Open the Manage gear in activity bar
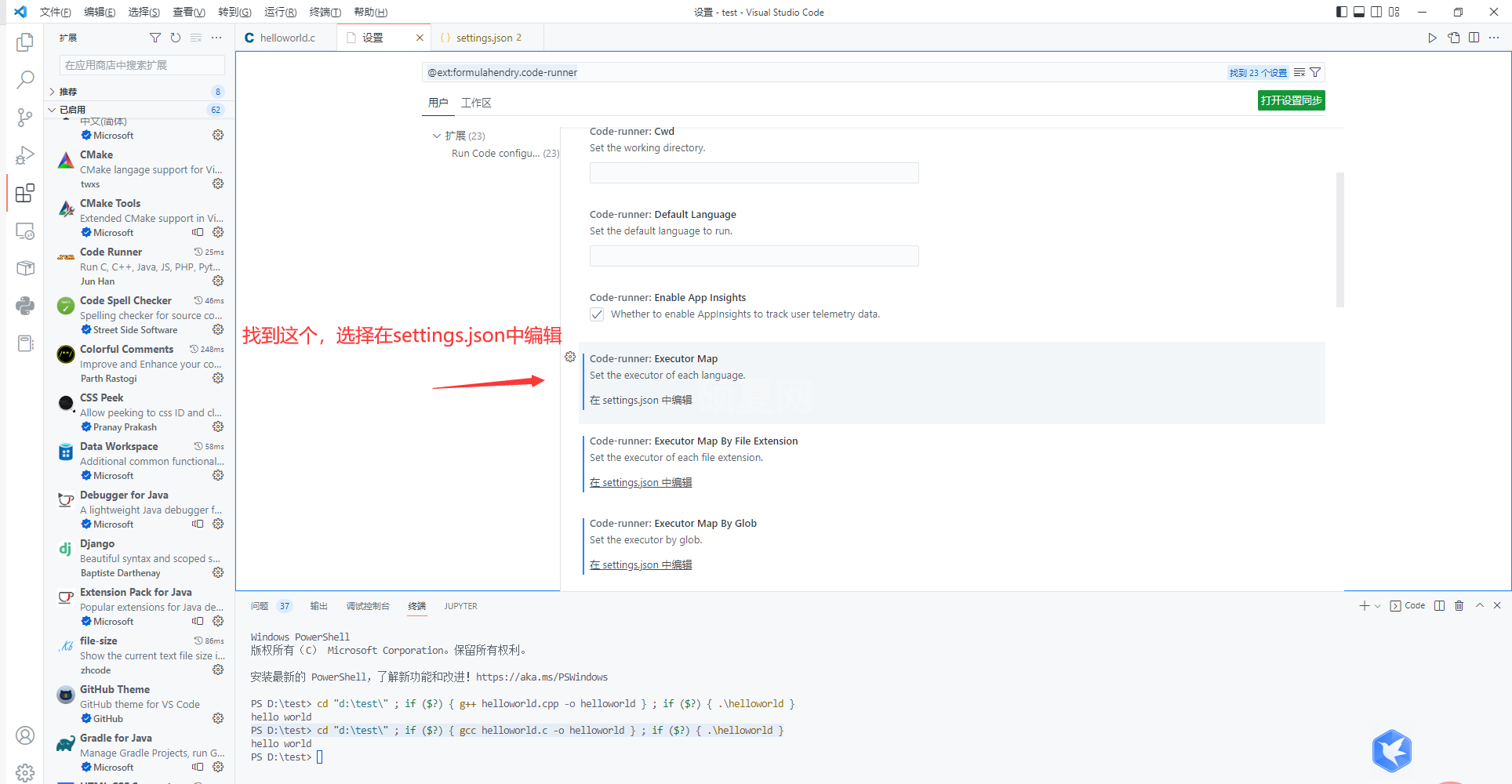 tap(25, 772)
